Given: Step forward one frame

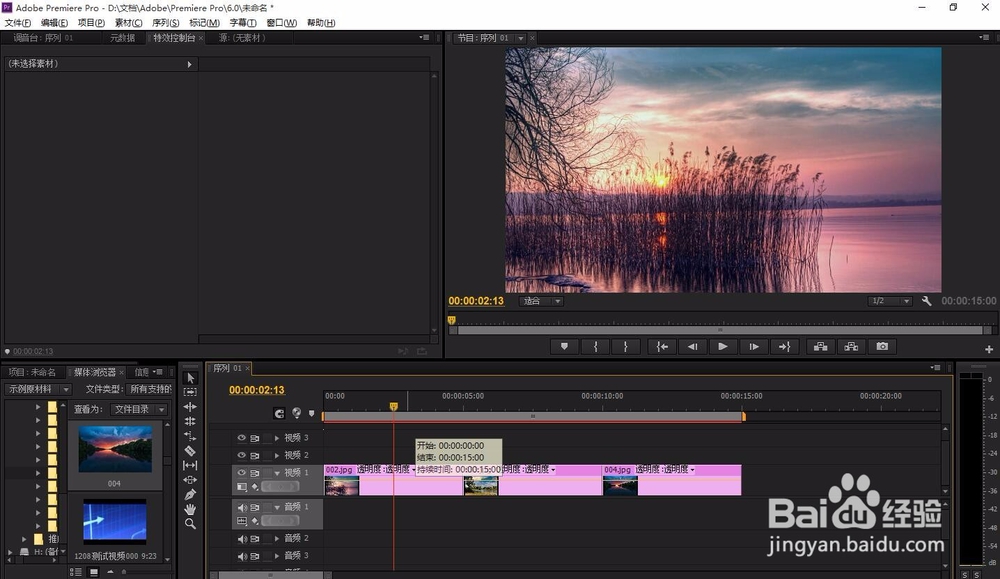Looking at the screenshot, I should [754, 346].
